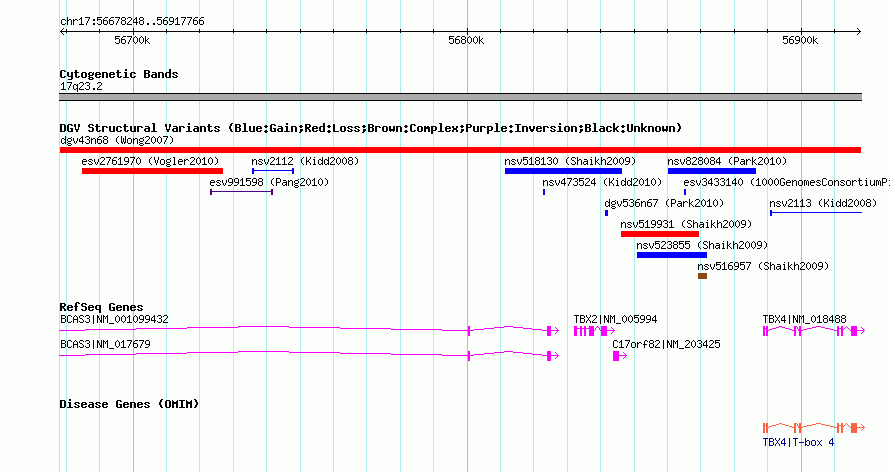Click the Cytogenetic Bands track heading
Image resolution: width=890 pixels, height=472 pixels.
[x=119, y=74]
